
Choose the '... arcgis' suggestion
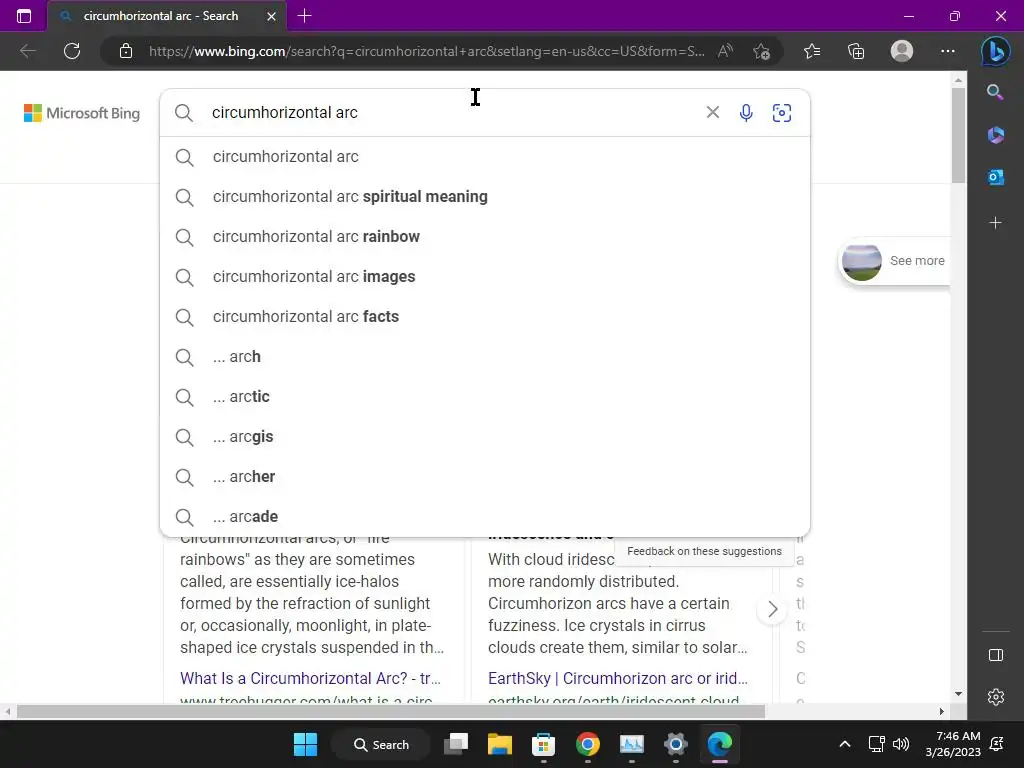[x=485, y=436]
